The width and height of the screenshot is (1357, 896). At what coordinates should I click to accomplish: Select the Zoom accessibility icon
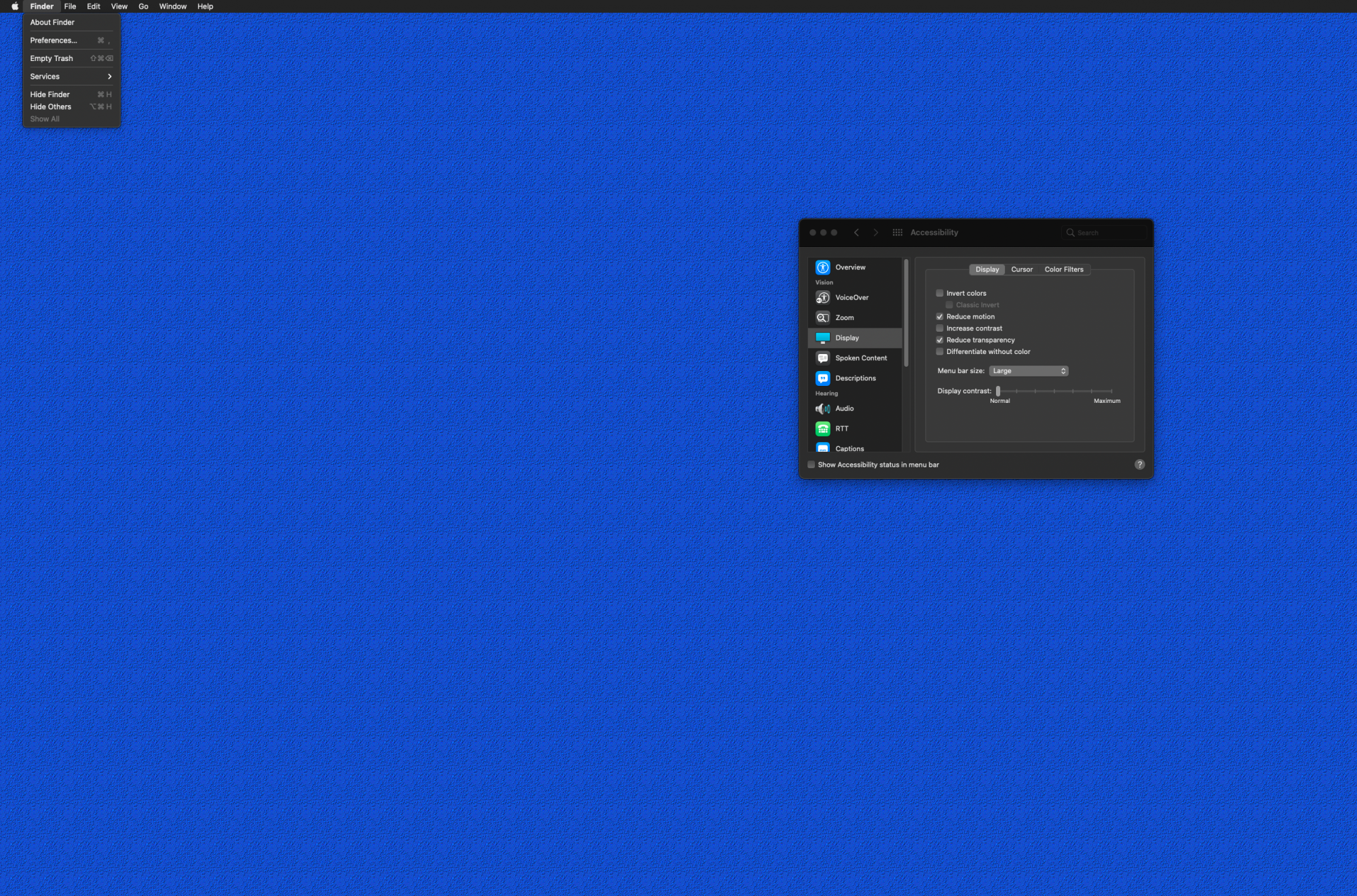822,317
